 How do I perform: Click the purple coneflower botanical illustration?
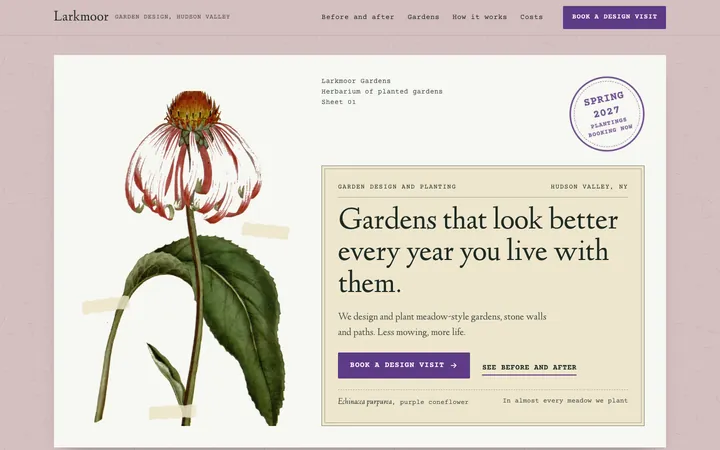coord(191,258)
